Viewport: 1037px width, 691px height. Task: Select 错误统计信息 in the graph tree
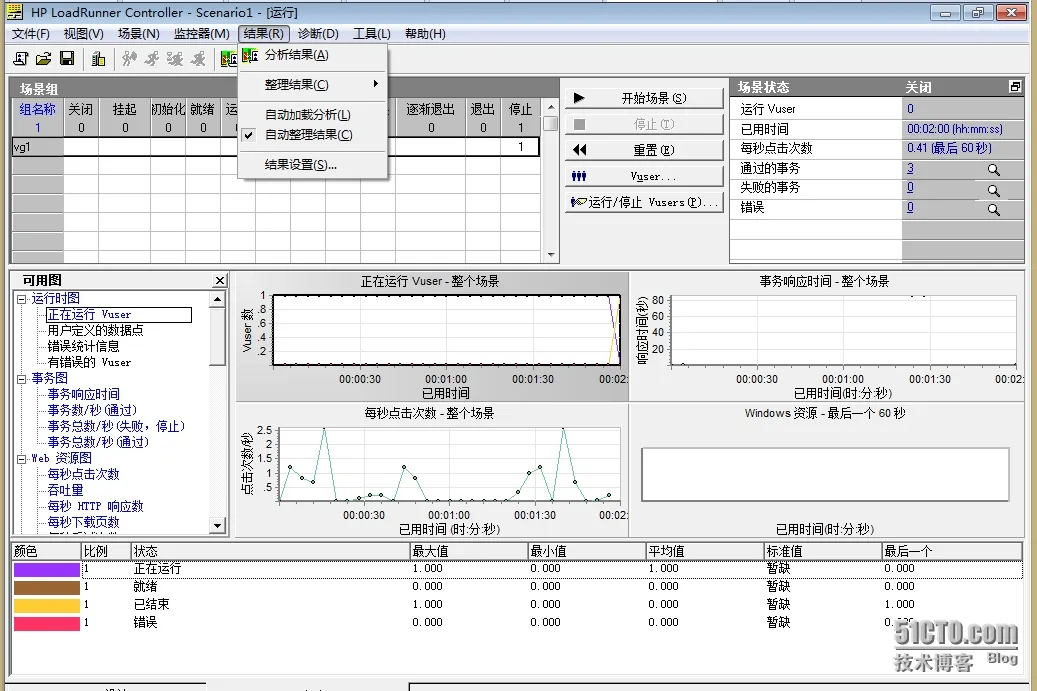[x=83, y=346]
